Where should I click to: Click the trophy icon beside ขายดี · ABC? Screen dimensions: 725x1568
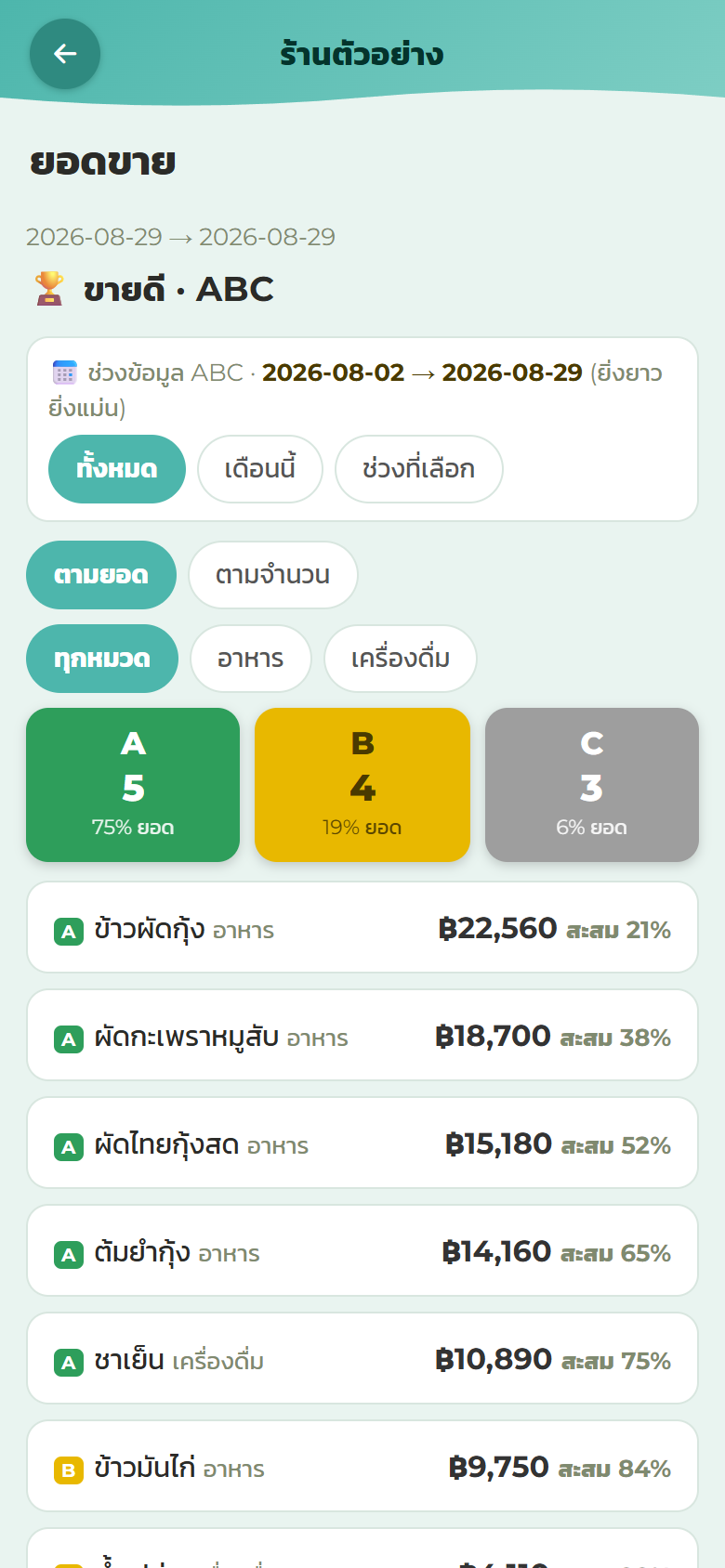49,289
